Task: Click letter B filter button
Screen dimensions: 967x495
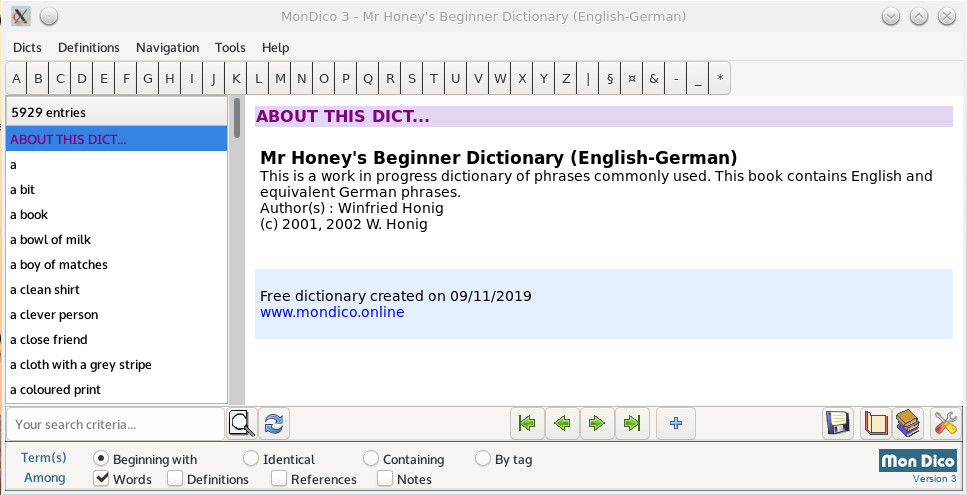Action: 38,78
